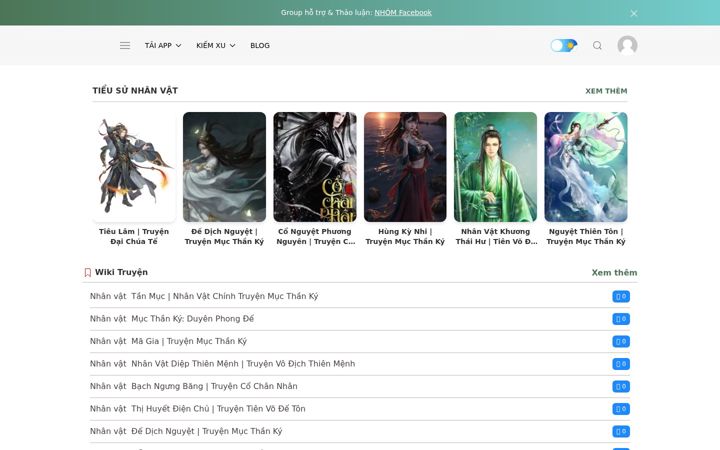Viewport: 720px width, 450px height.
Task: Click Nhân vật tag on Tần Mục row
Action: (x=108, y=296)
